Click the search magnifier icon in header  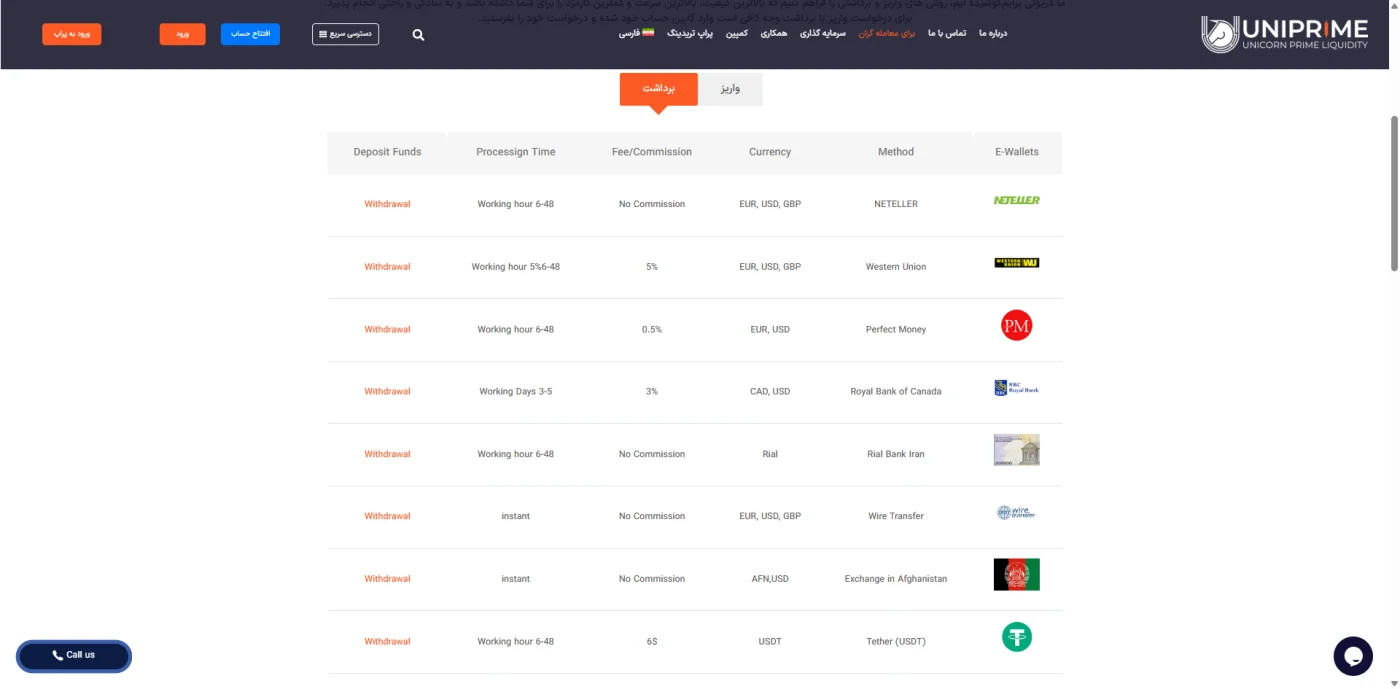[x=418, y=35]
